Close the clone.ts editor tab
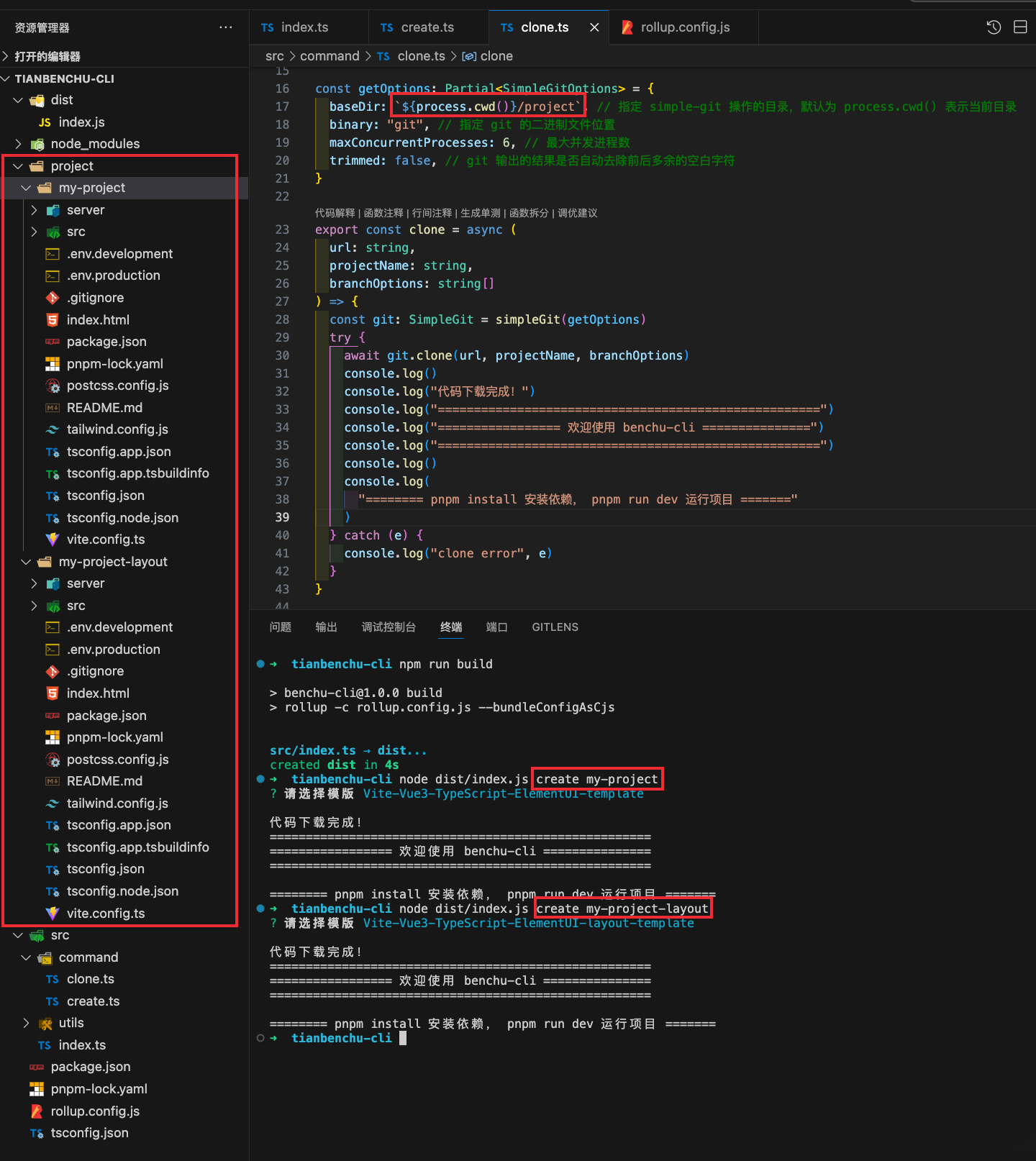This screenshot has height=1161, width=1036. tap(594, 27)
